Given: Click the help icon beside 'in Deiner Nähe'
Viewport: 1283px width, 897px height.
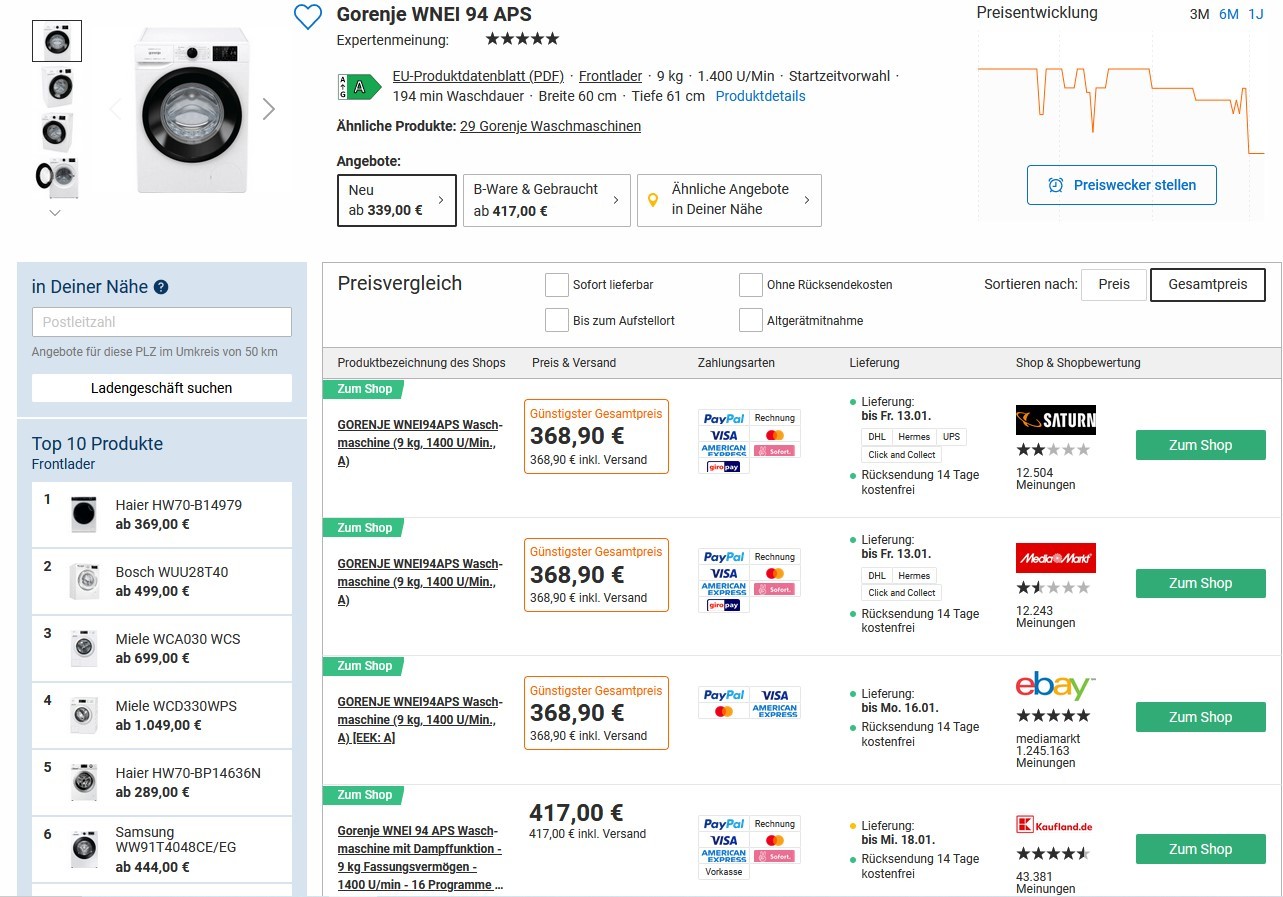Looking at the screenshot, I should pos(161,287).
